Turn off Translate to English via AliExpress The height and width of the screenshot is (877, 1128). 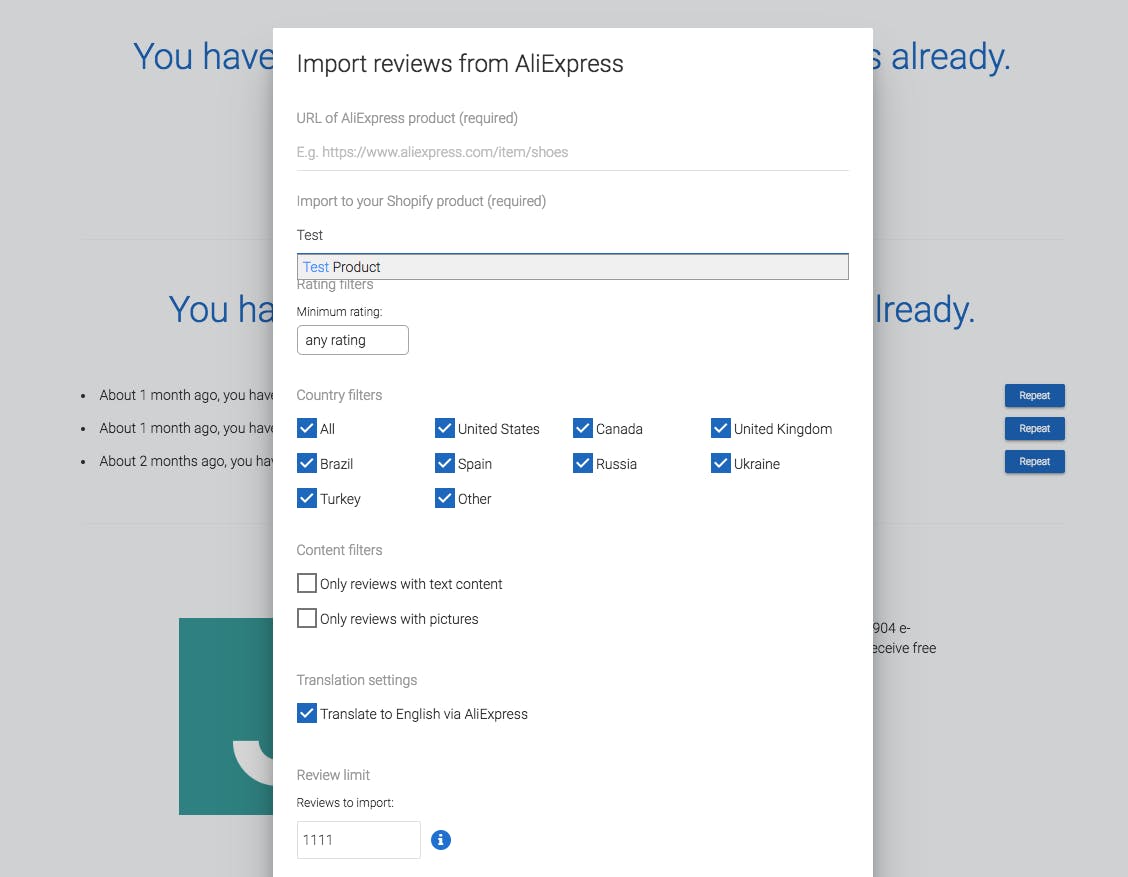[x=307, y=714]
